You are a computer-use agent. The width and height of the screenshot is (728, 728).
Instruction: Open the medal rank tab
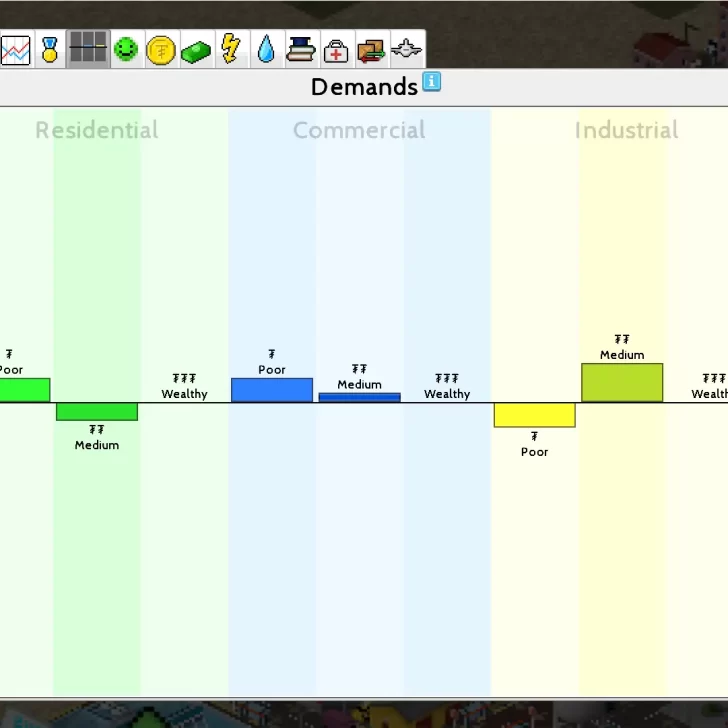click(x=50, y=49)
